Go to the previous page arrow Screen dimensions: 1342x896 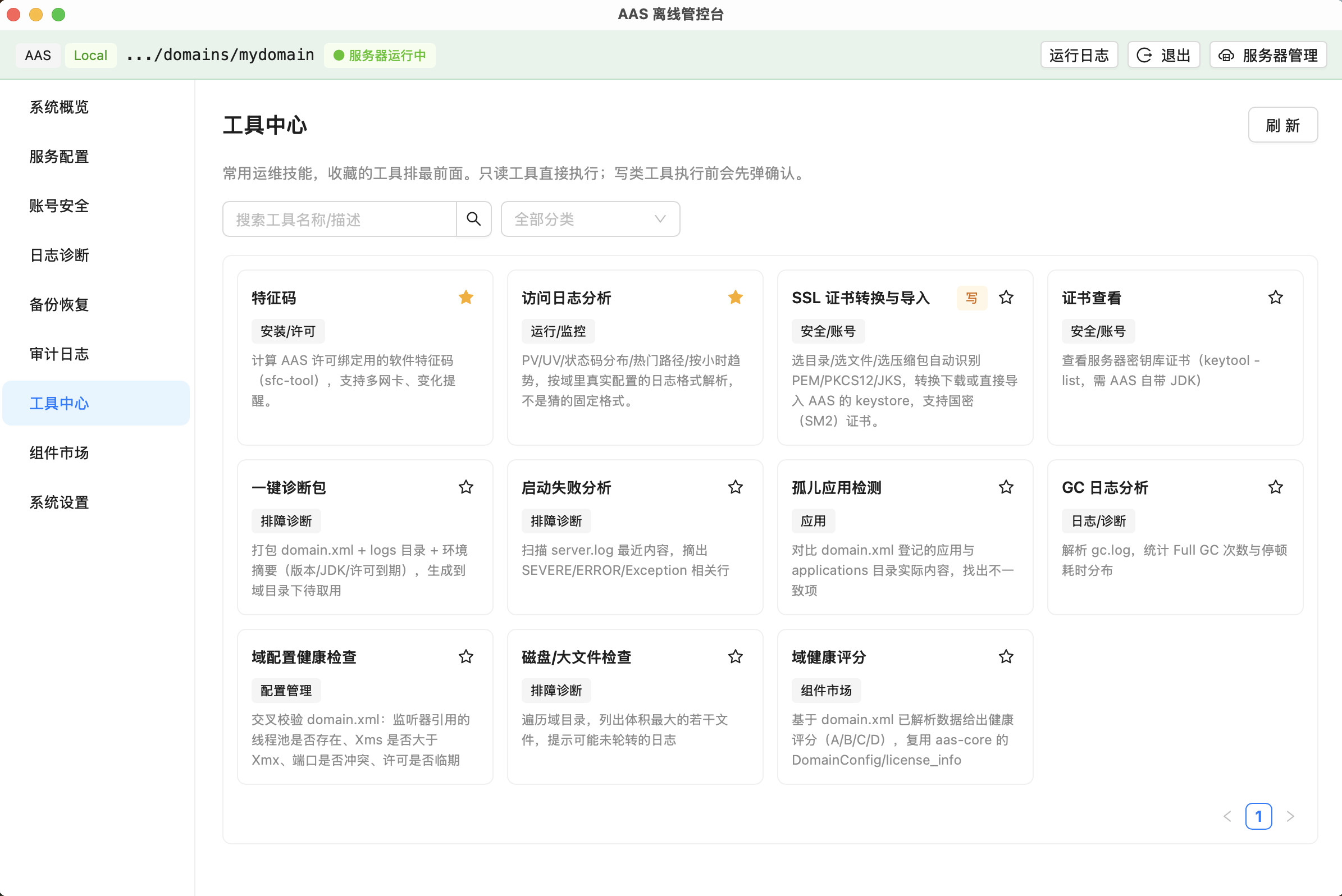tap(1227, 816)
